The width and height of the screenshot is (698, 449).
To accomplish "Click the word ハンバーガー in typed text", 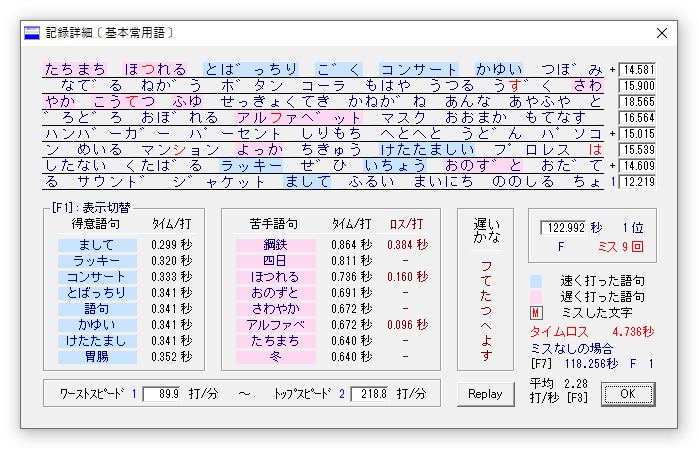I will pos(108,134).
